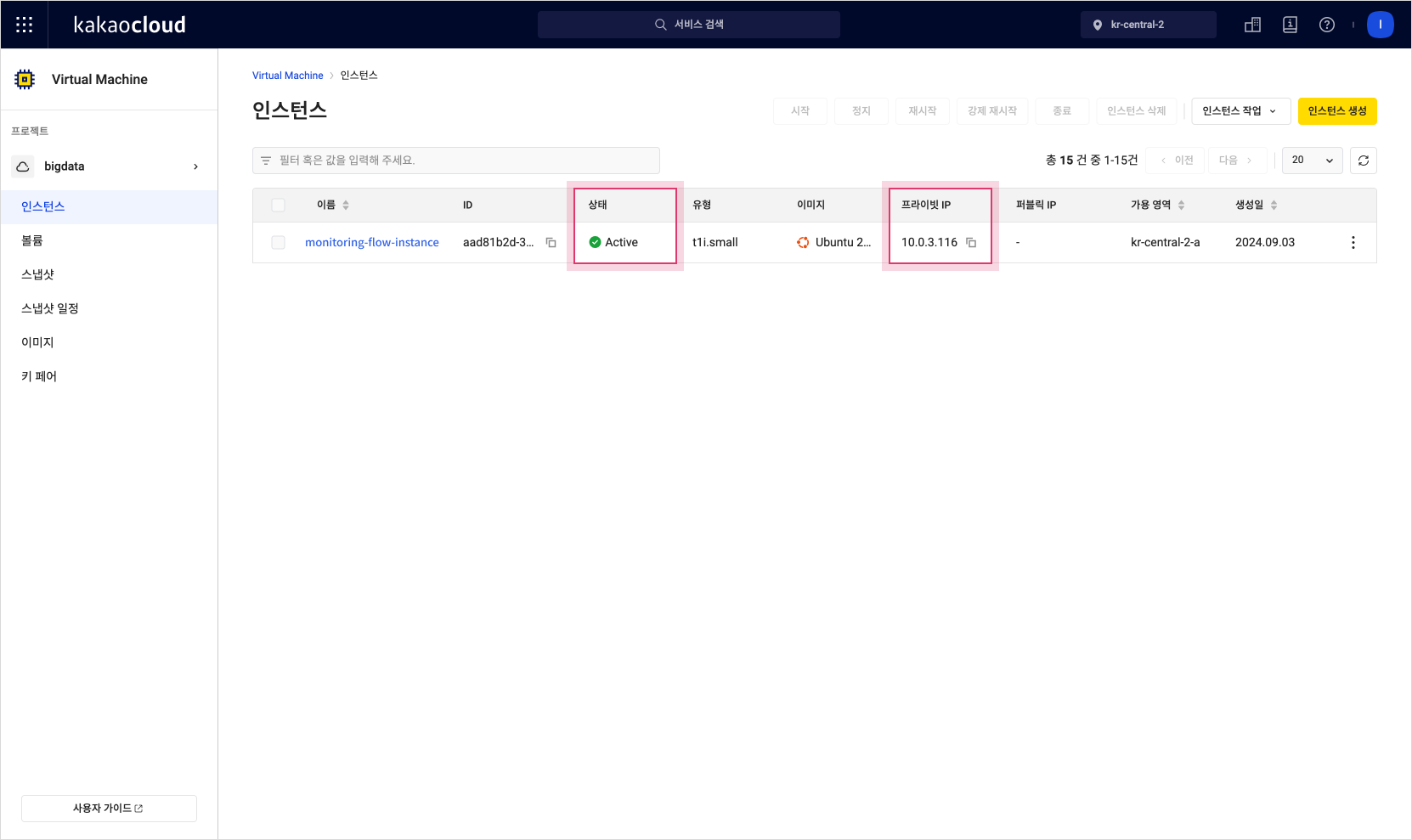The width and height of the screenshot is (1412, 840).
Task: Click the 2024.09.03 creation date cell
Action: click(x=1265, y=243)
